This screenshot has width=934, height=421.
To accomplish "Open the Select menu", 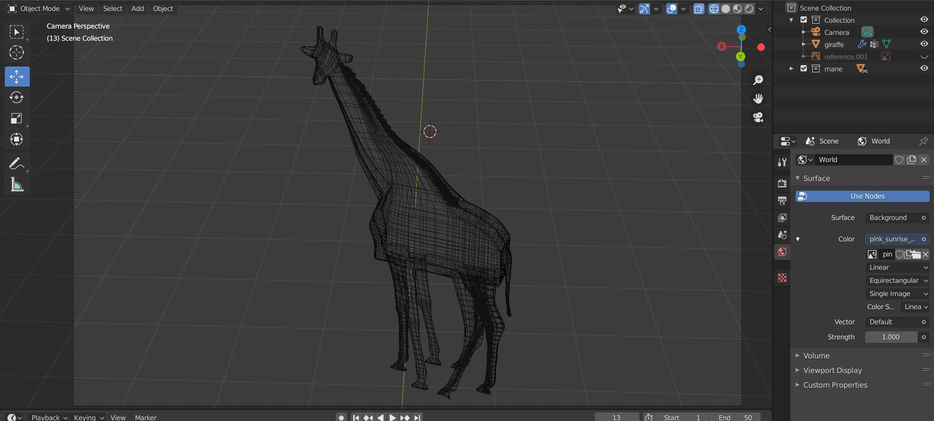I will 113,8.
